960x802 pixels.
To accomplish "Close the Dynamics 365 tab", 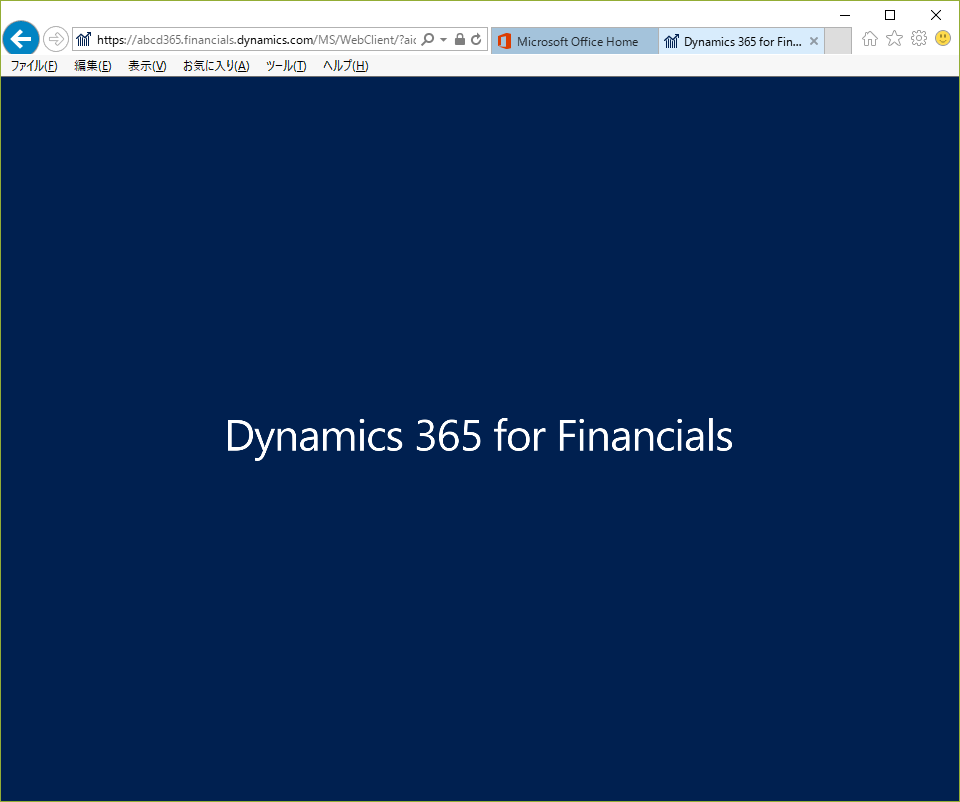I will coord(814,41).
